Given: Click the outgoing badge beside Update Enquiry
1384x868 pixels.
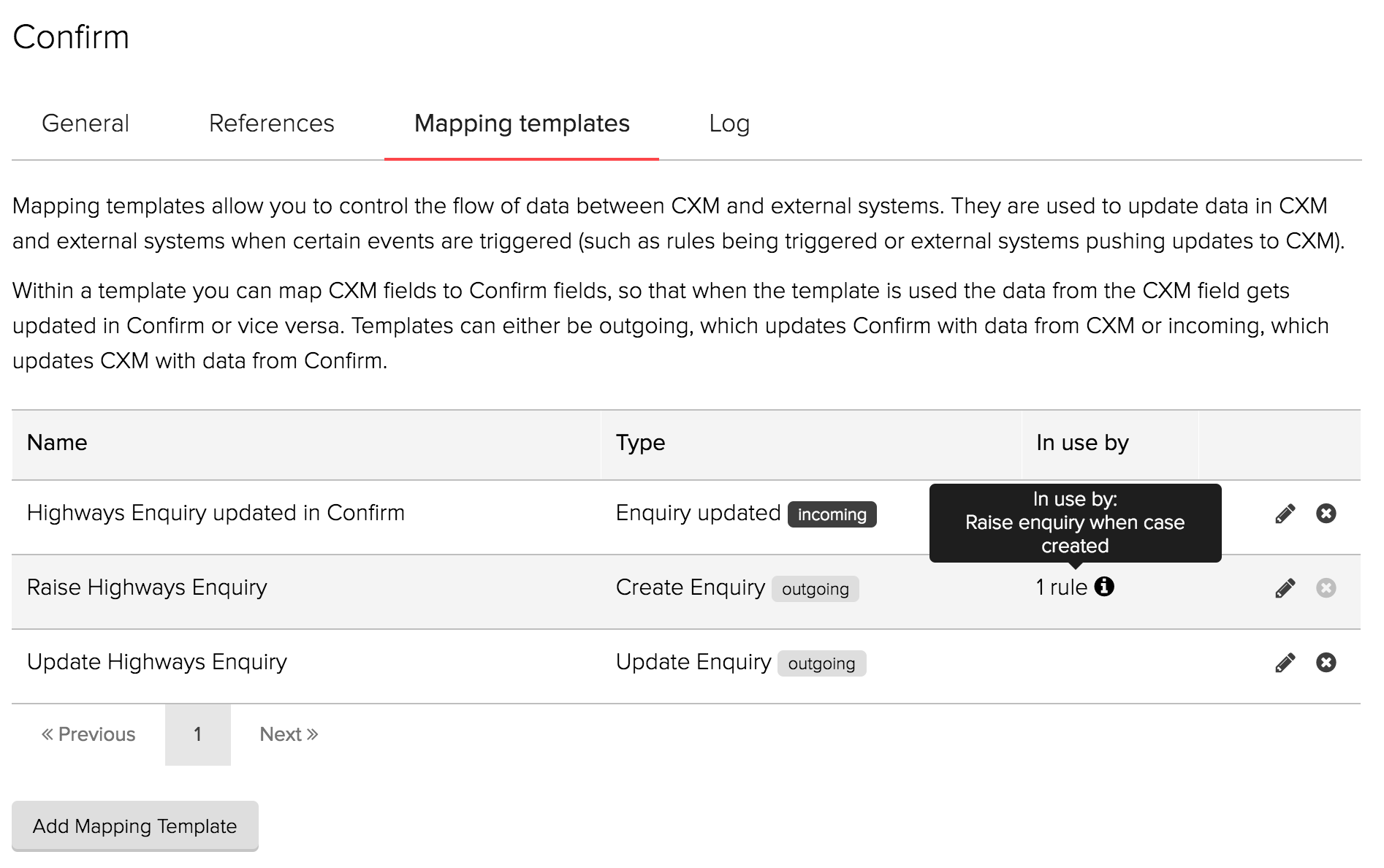Looking at the screenshot, I should pos(821,663).
